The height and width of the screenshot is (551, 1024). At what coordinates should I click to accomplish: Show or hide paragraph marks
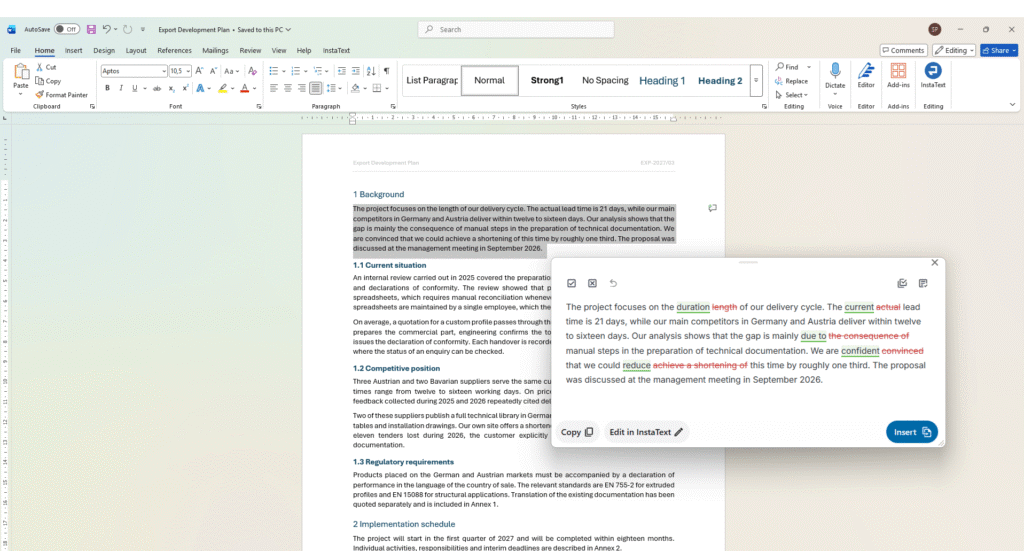387,71
